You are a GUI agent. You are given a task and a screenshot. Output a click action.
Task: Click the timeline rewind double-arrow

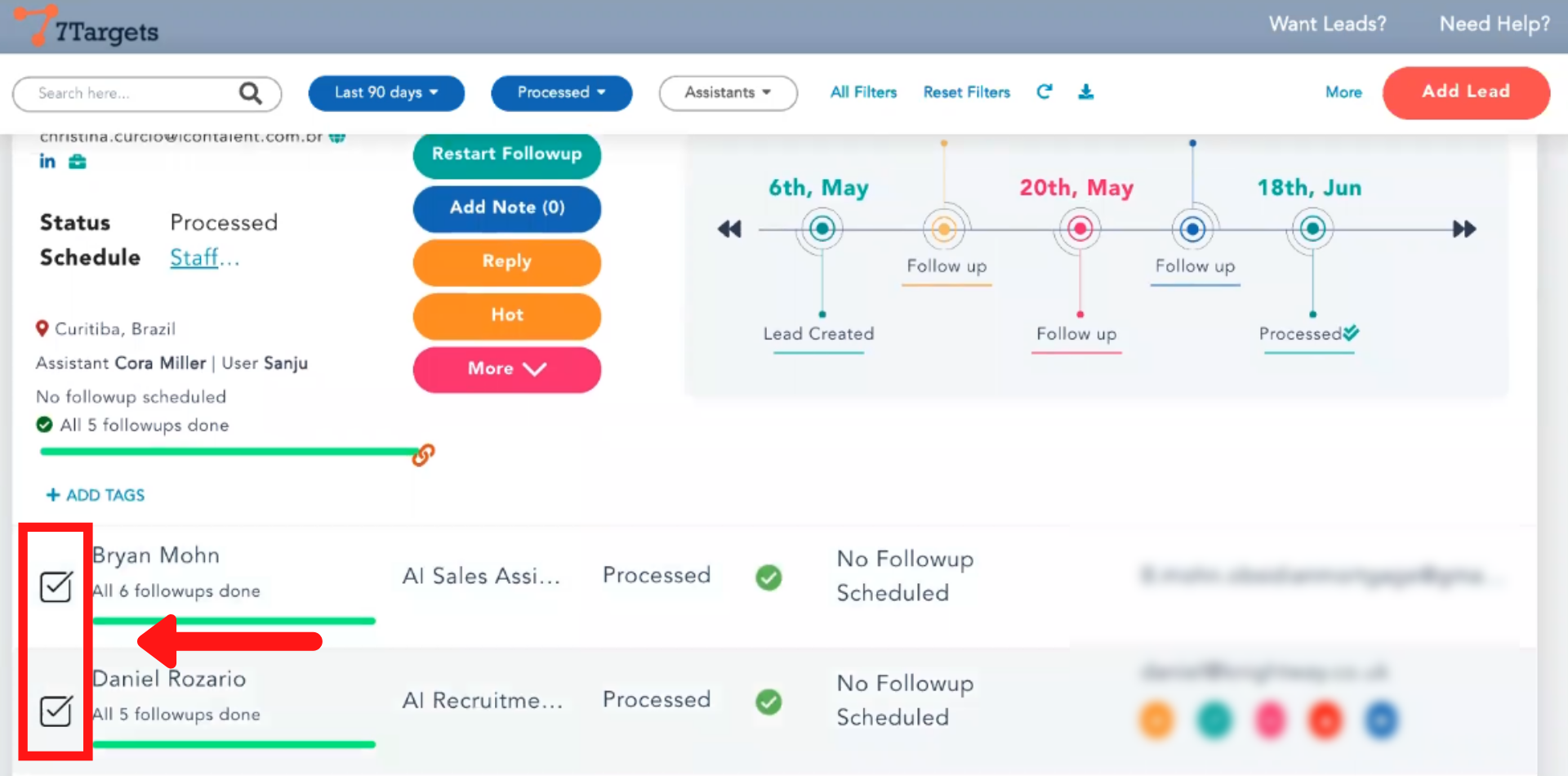pyautogui.click(x=729, y=230)
